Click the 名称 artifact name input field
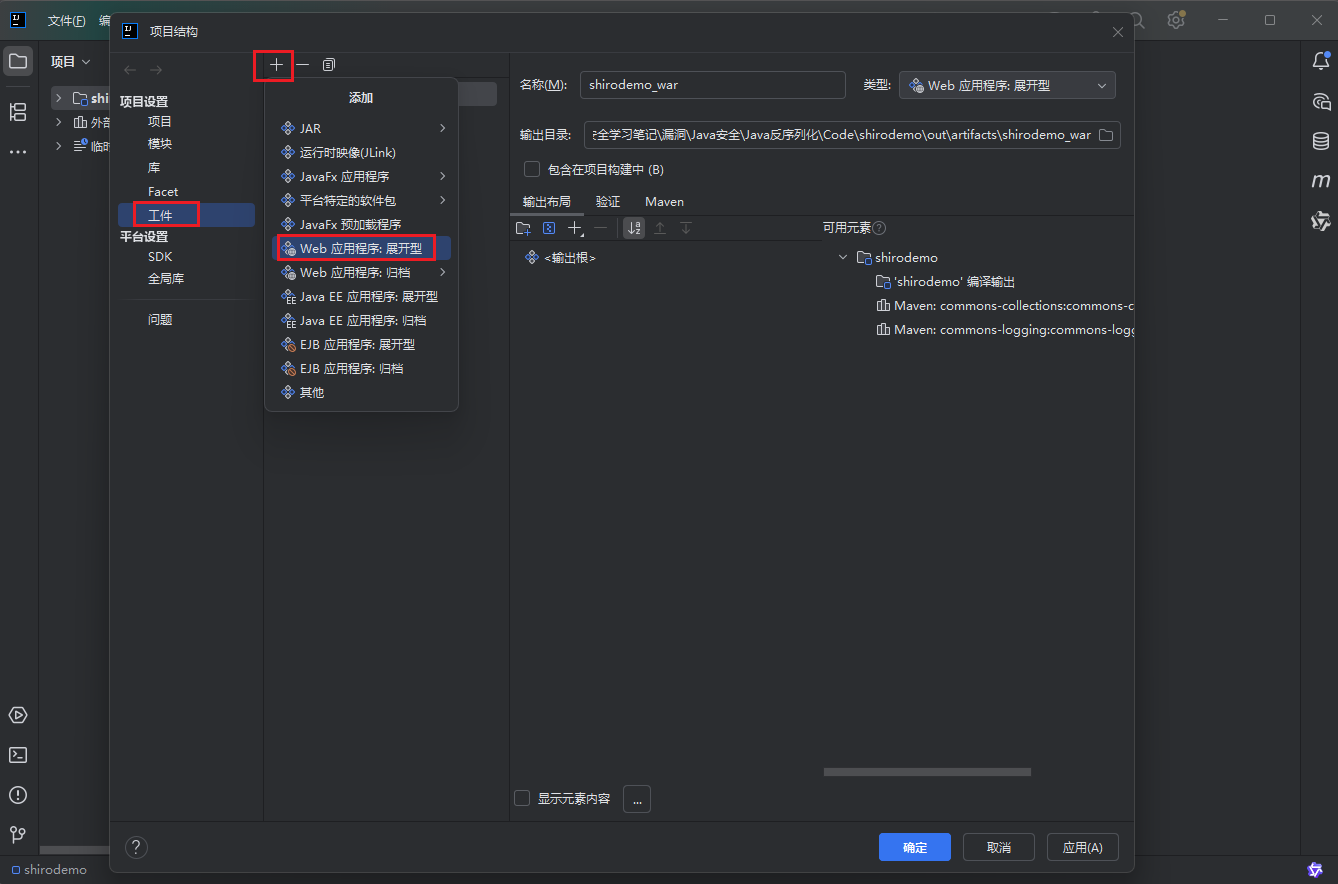This screenshot has width=1338, height=884. tap(712, 85)
